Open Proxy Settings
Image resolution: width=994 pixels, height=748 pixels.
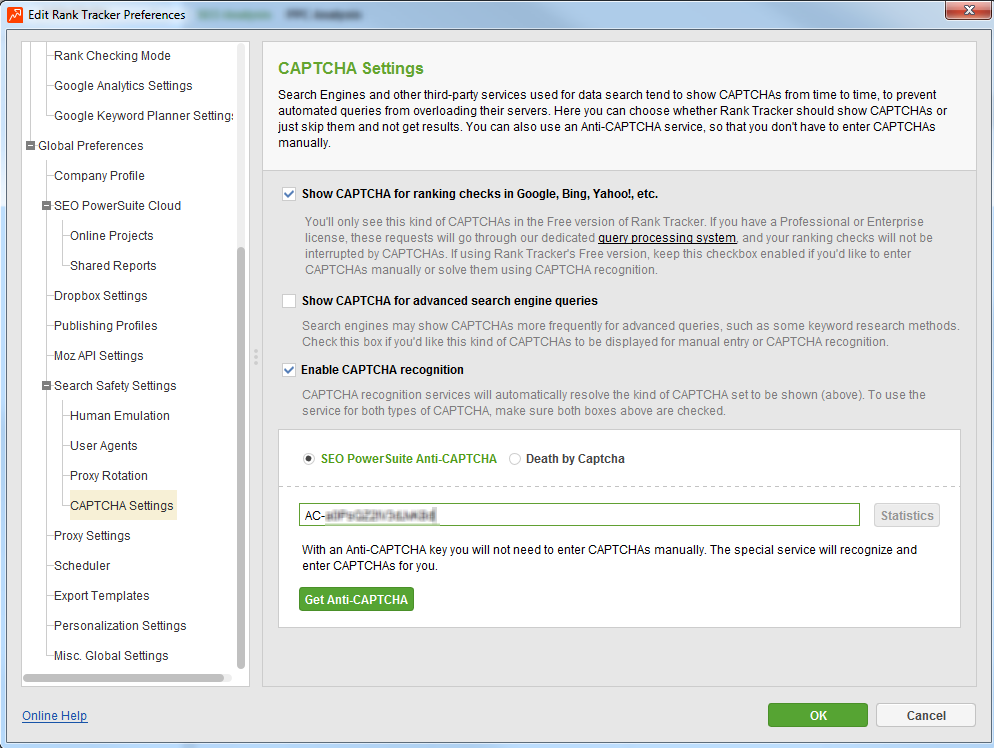tap(92, 536)
